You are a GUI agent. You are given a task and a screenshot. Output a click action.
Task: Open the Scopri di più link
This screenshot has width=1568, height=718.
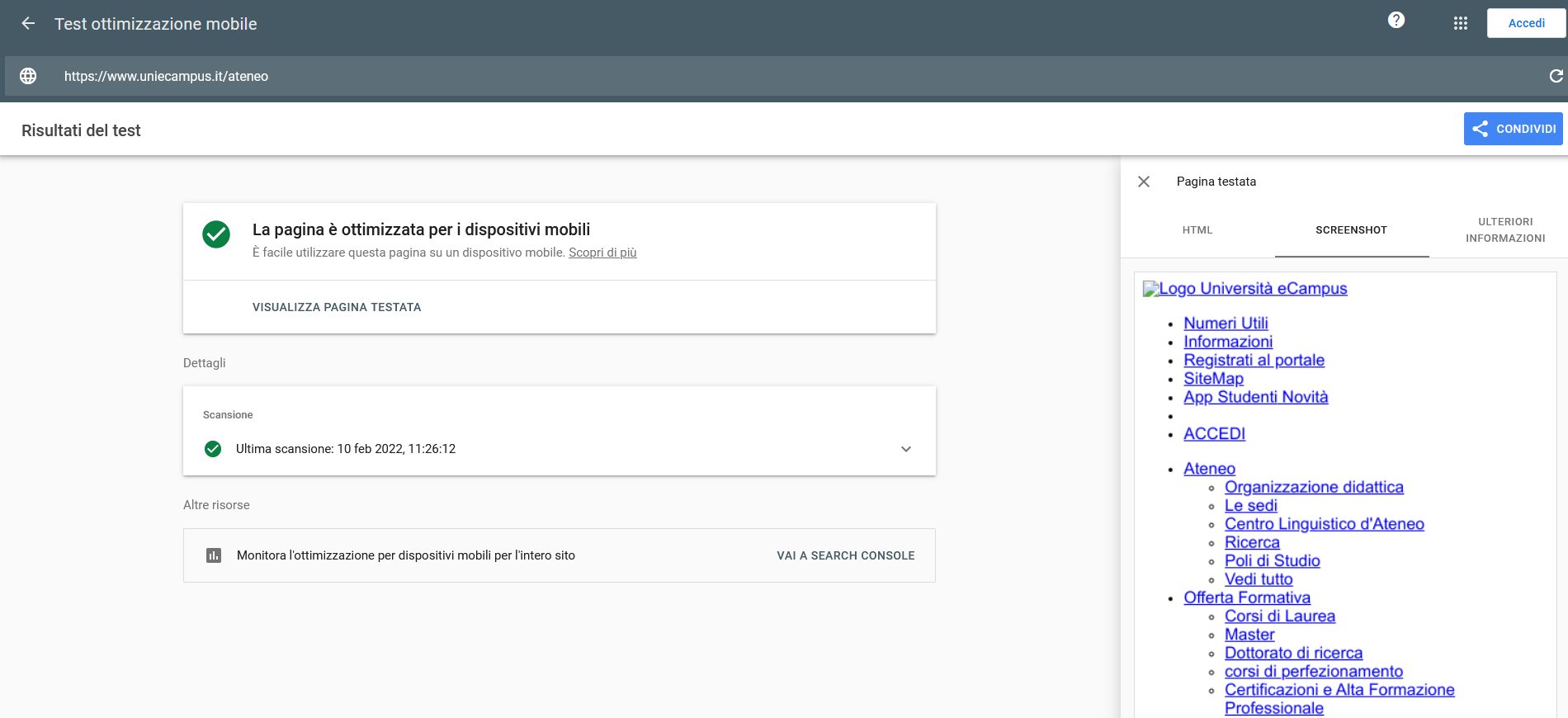pos(602,253)
